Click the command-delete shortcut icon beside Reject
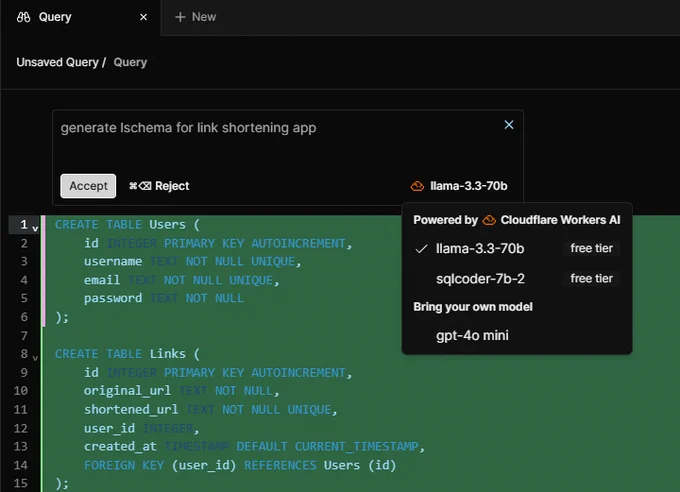680x492 pixels. (140, 186)
